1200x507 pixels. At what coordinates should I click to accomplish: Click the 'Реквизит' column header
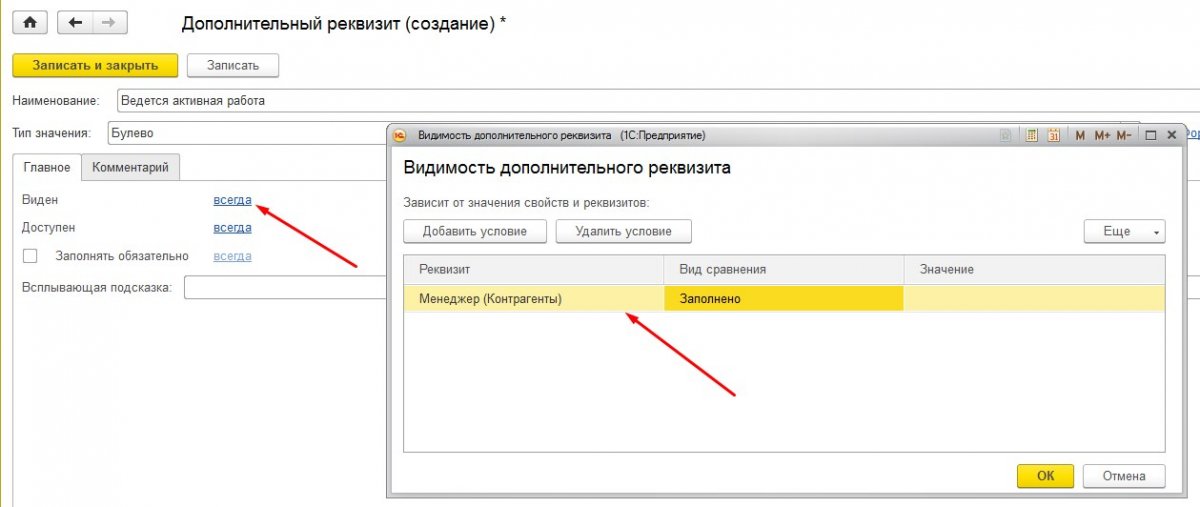pos(534,270)
